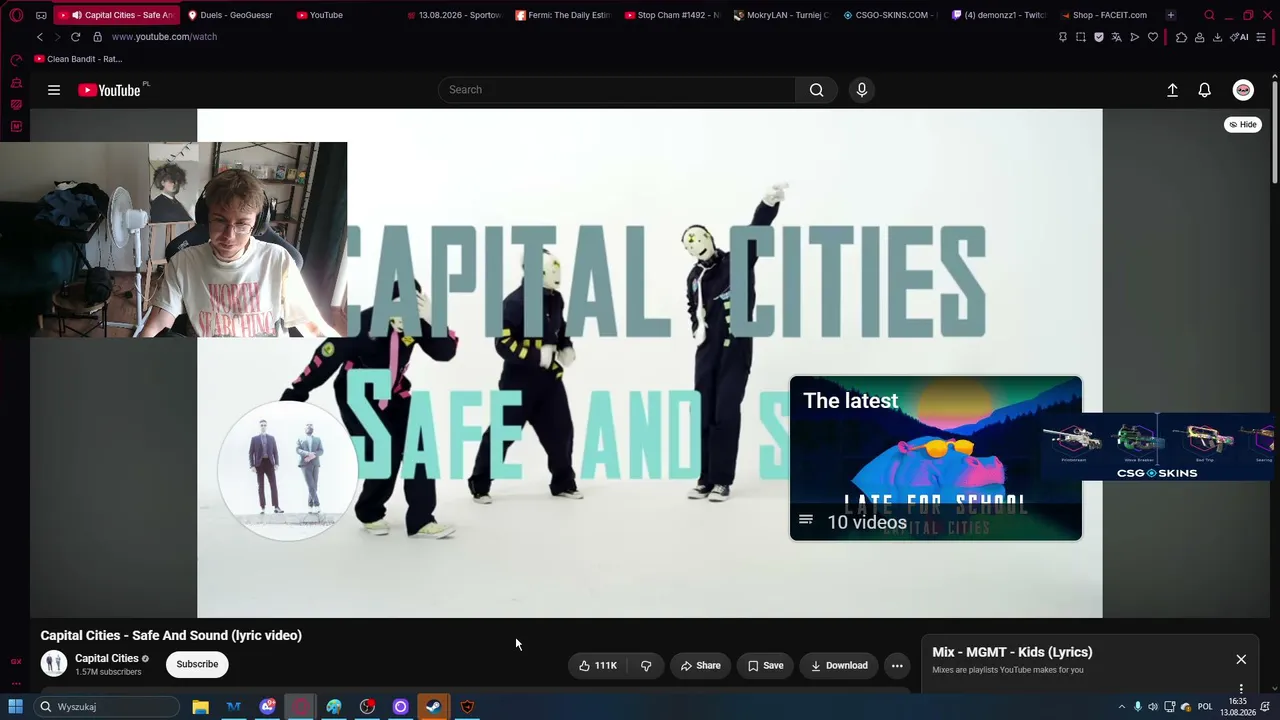Switch to the Shop - FACEIT.com tab
This screenshot has height=720, width=1280.
coord(1108,15)
